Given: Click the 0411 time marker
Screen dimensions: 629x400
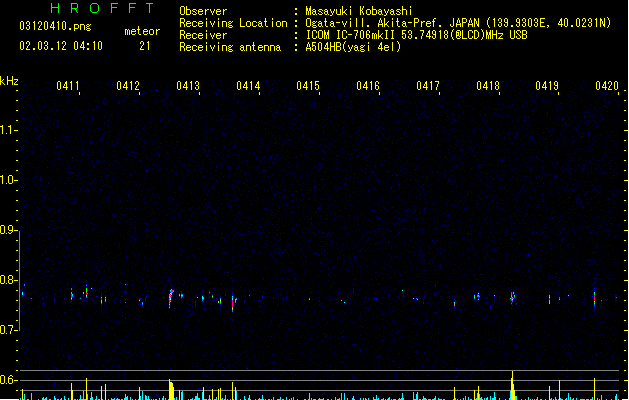Looking at the screenshot, I should click(68, 86).
